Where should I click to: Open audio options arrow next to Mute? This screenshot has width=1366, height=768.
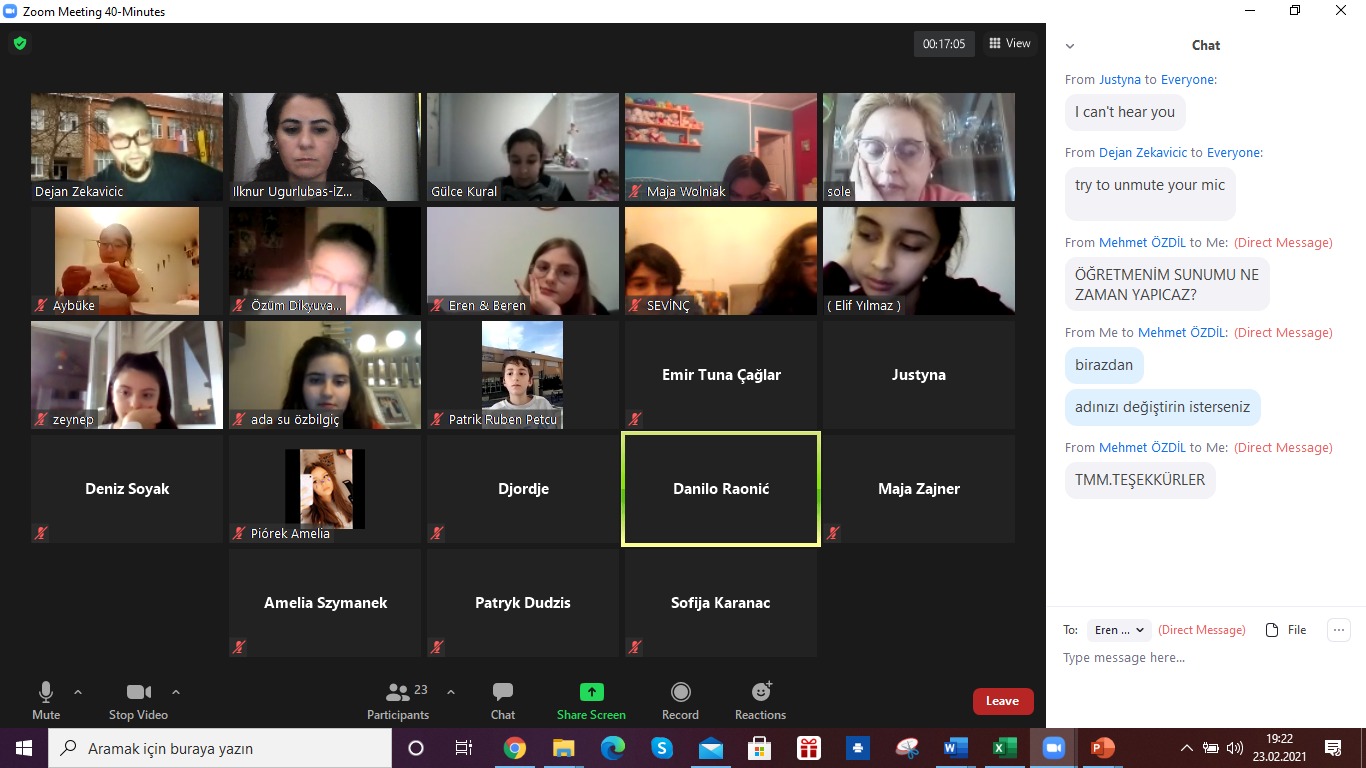(x=78, y=692)
